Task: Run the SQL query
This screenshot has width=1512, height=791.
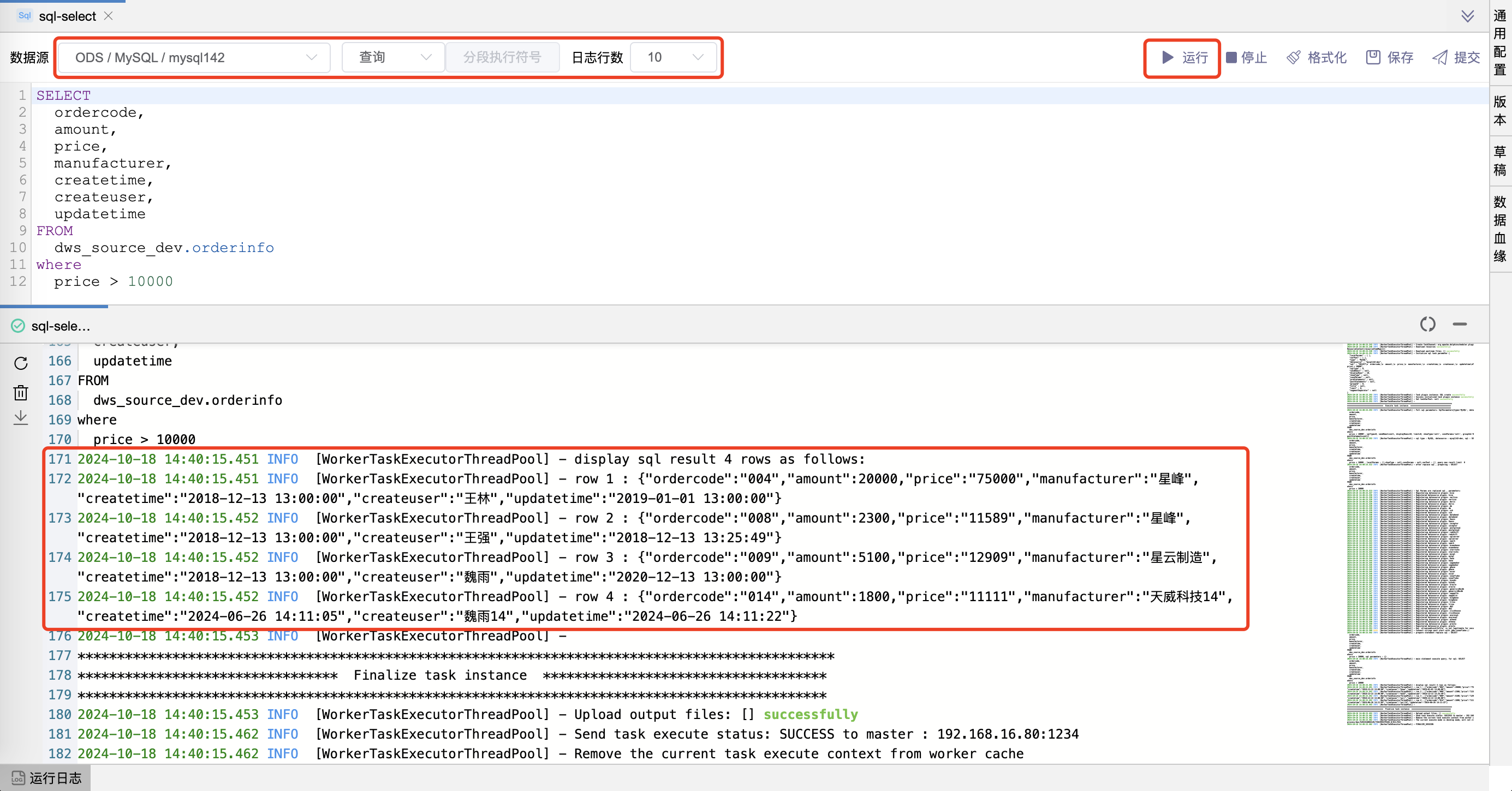Action: [x=1181, y=57]
